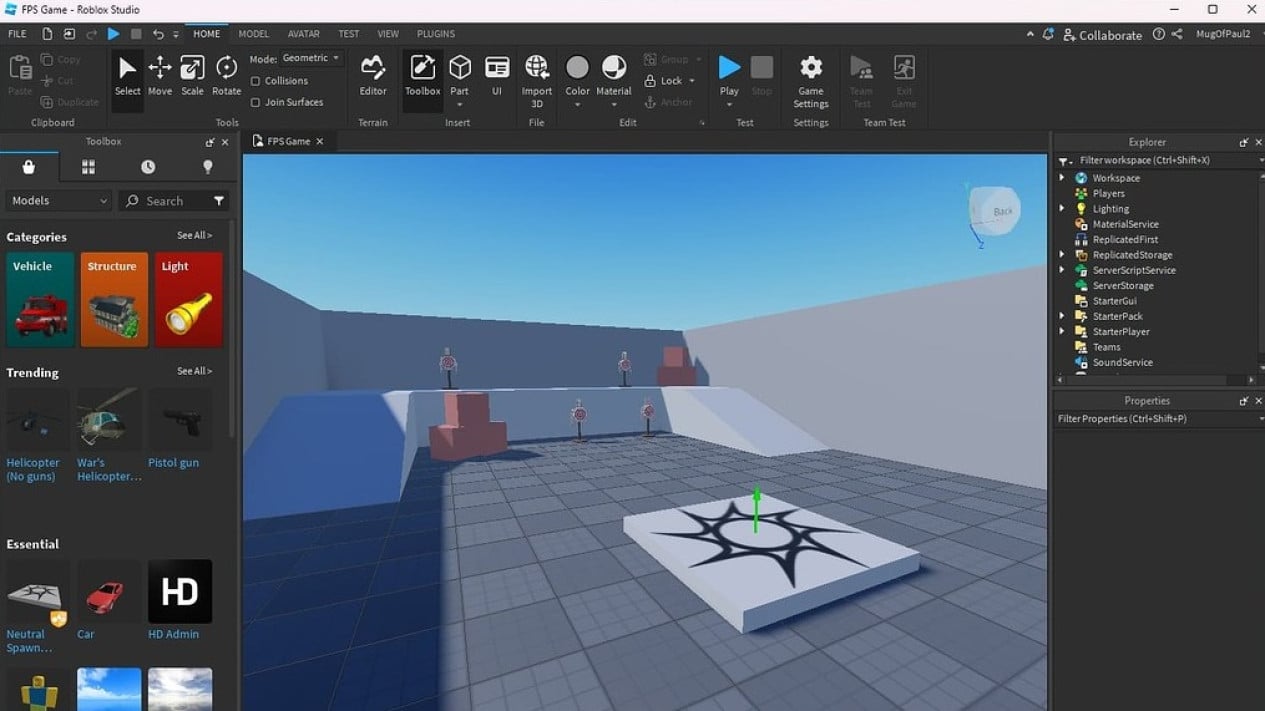Switch to the PLUGINS ribbon tab

(x=436, y=34)
